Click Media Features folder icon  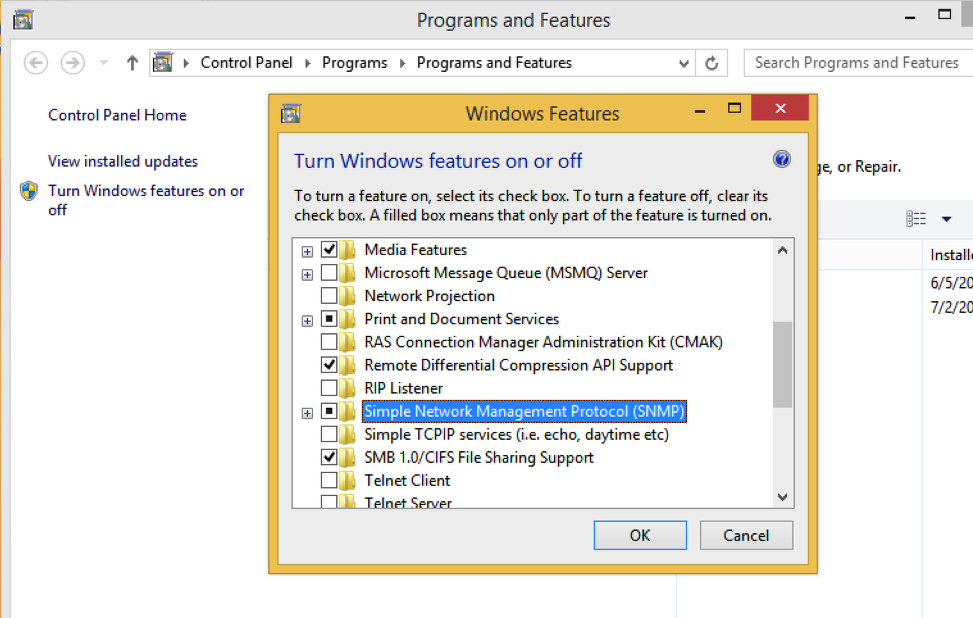coord(348,249)
